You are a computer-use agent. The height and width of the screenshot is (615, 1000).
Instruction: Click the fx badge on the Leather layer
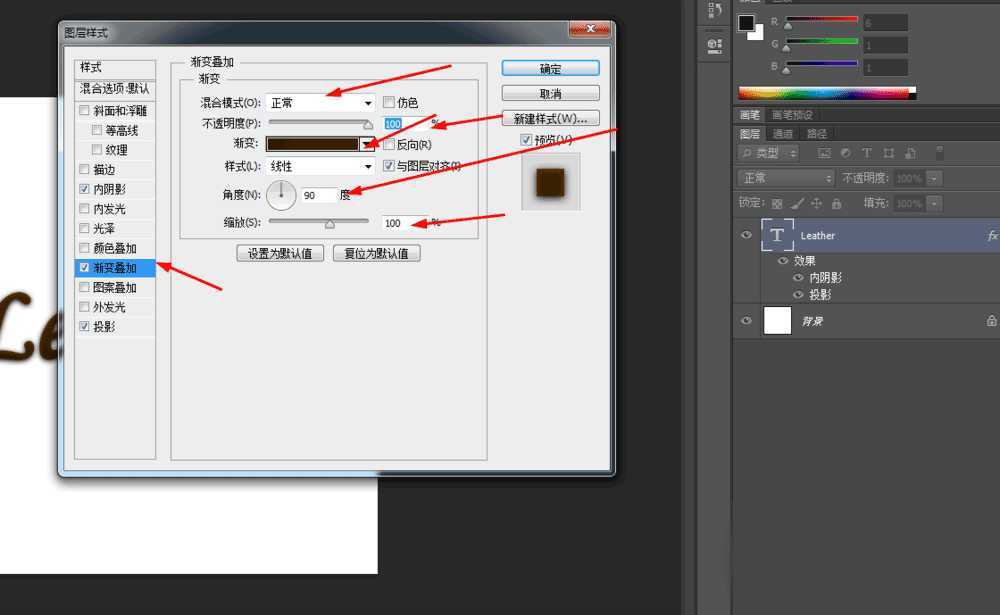(x=991, y=235)
